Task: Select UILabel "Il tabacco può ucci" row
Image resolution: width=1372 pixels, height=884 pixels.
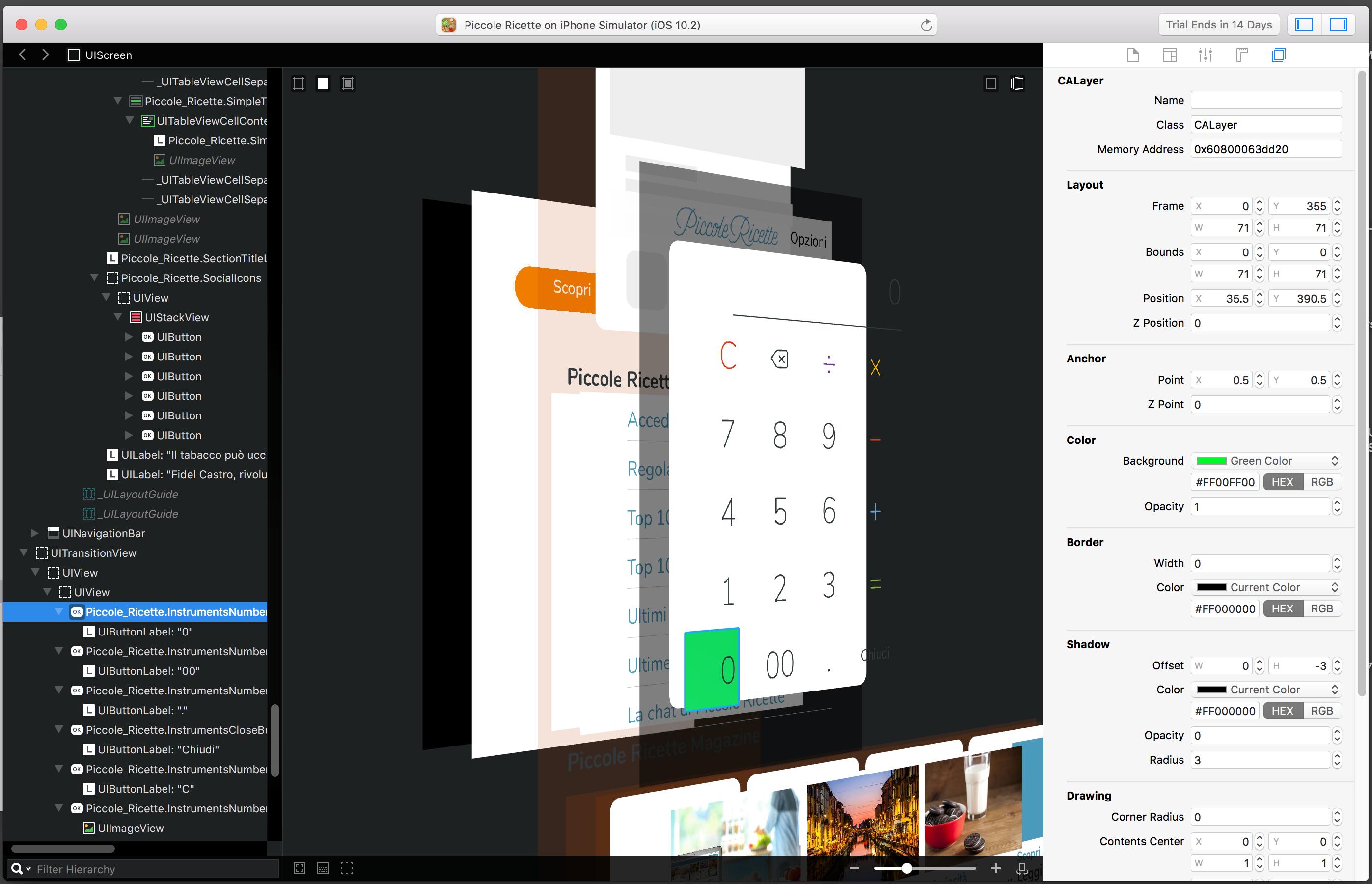Action: 193,455
